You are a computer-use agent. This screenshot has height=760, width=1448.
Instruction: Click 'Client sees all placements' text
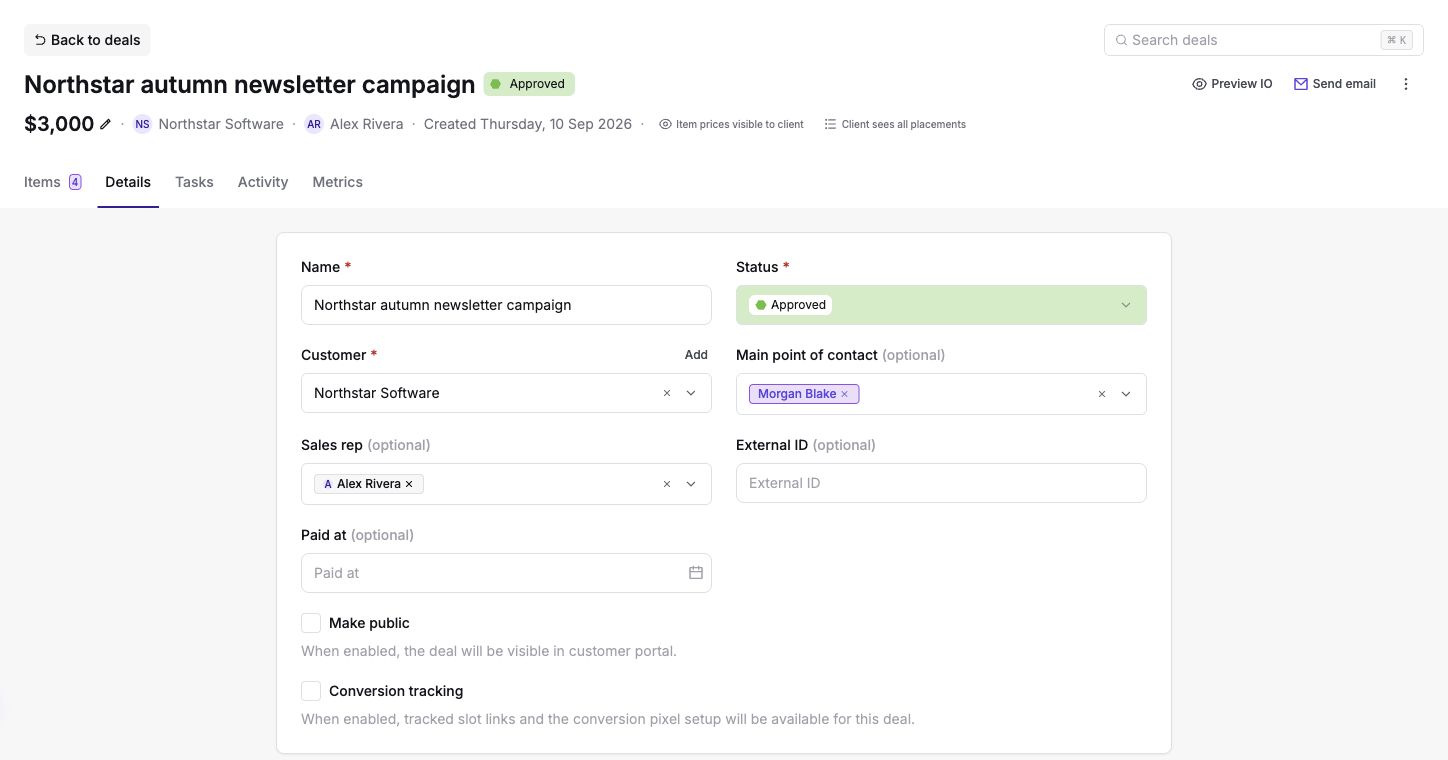904,124
